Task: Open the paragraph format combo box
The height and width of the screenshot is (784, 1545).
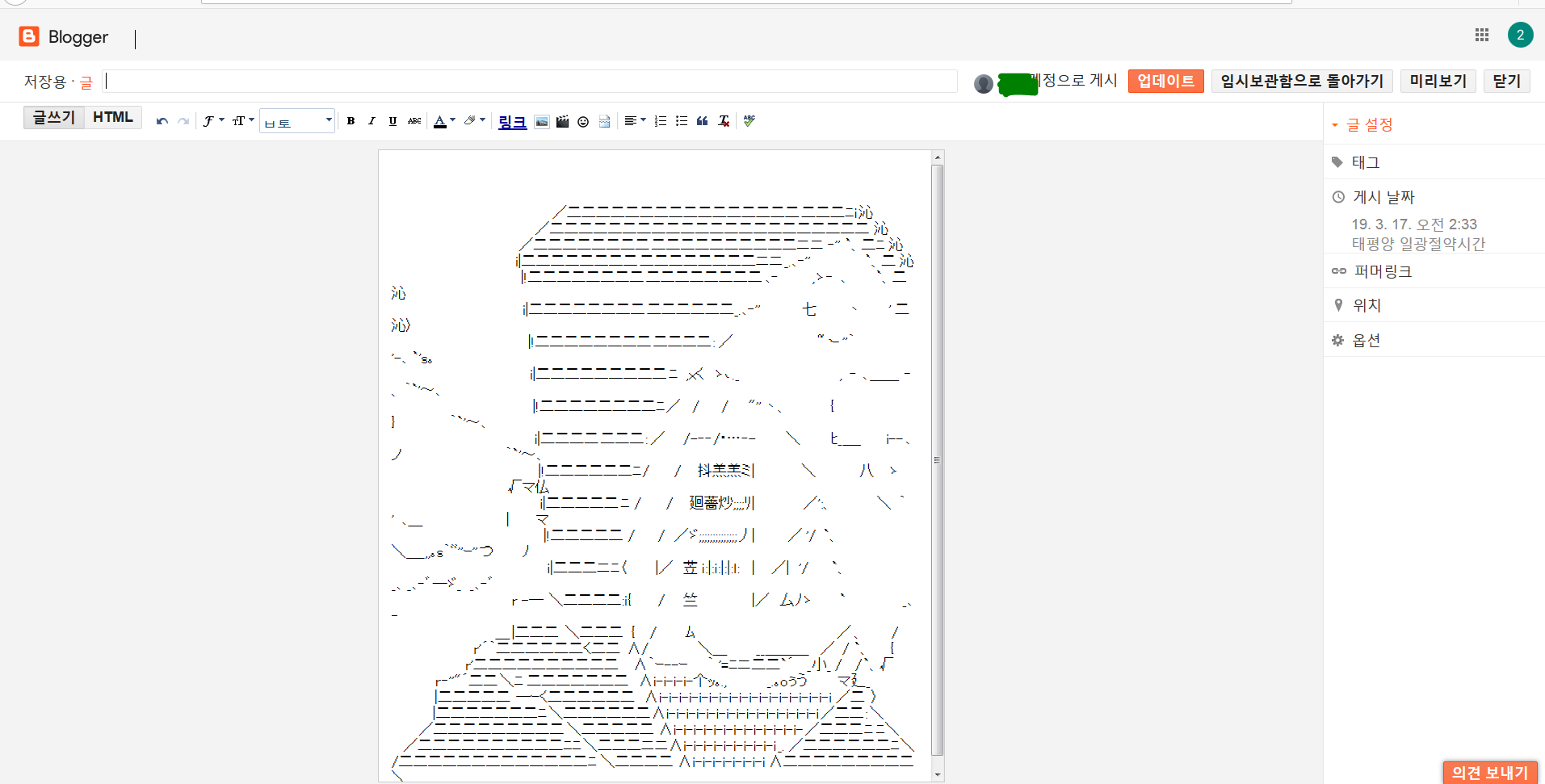Action: (x=297, y=121)
